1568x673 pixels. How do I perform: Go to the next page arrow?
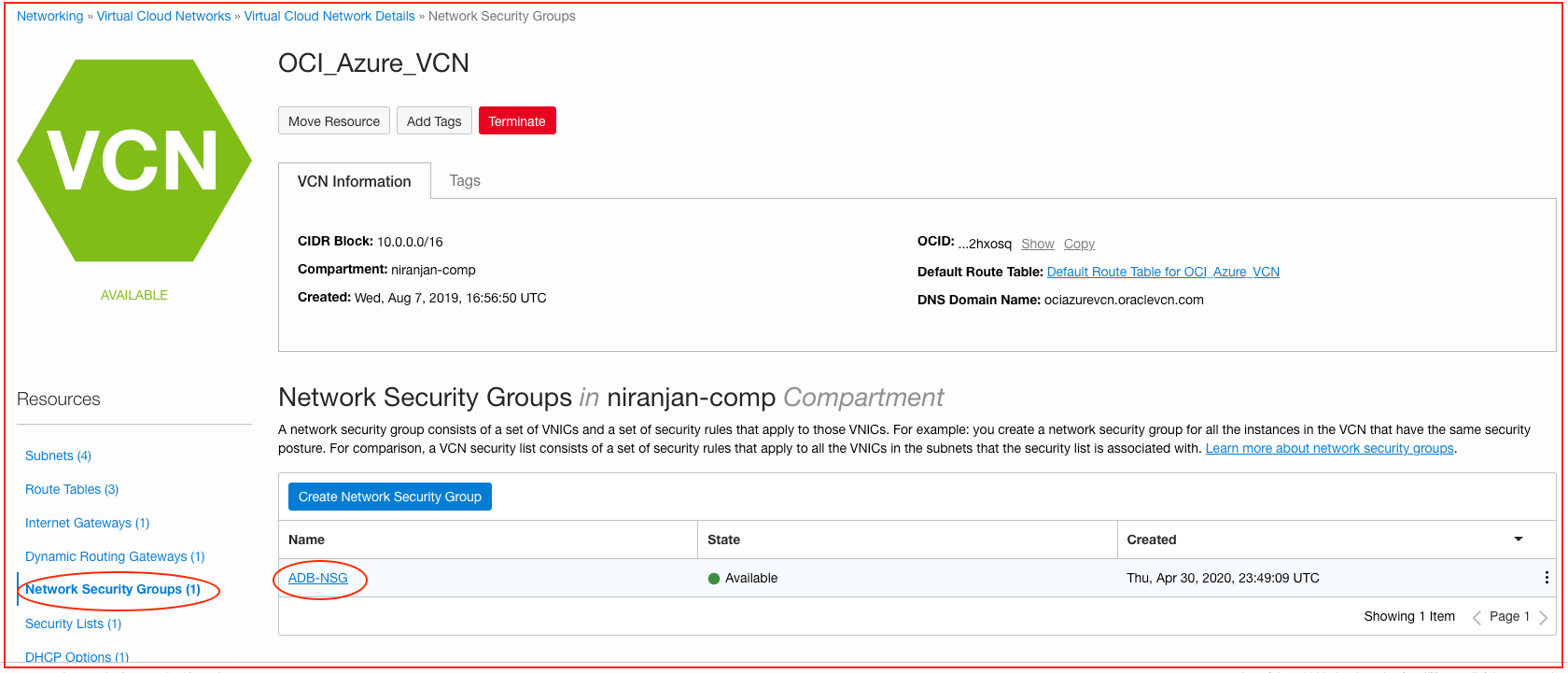[x=1543, y=617]
